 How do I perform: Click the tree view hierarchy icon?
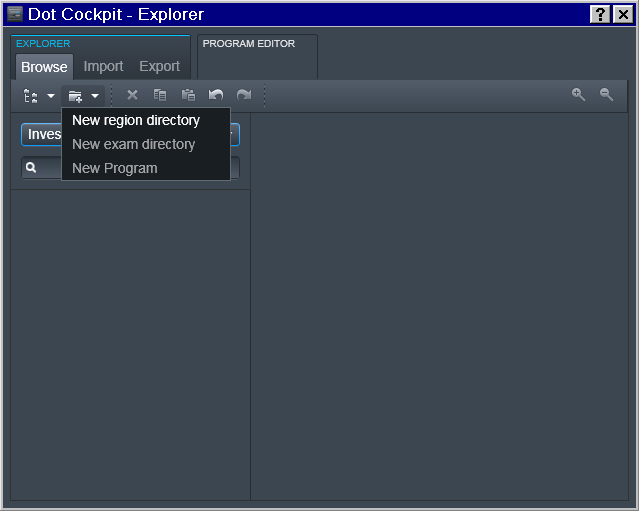coord(31,96)
